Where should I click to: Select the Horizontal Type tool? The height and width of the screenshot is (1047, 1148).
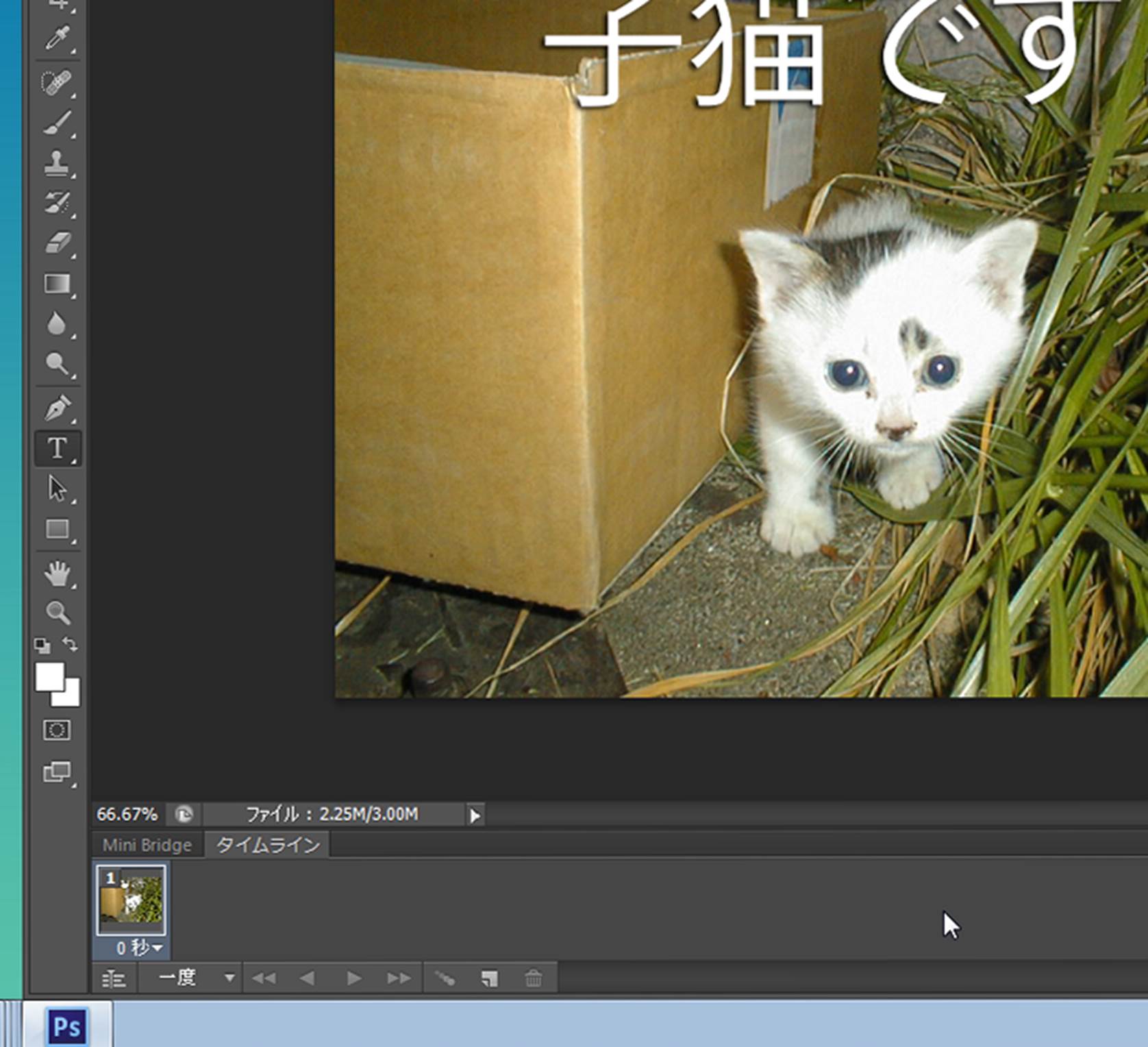(58, 448)
